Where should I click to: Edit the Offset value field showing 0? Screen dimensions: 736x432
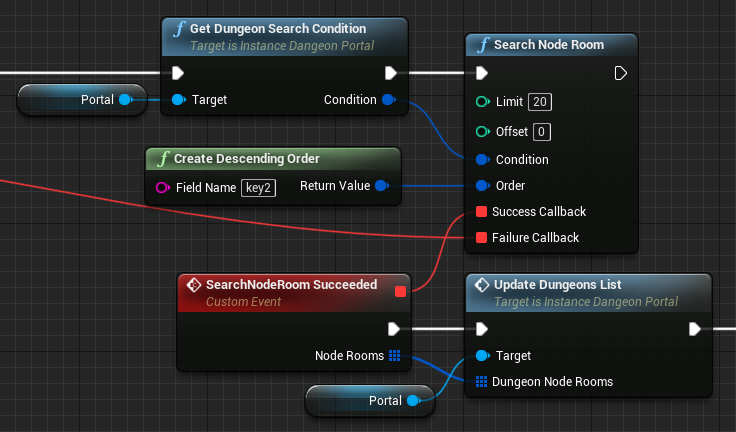coord(542,132)
